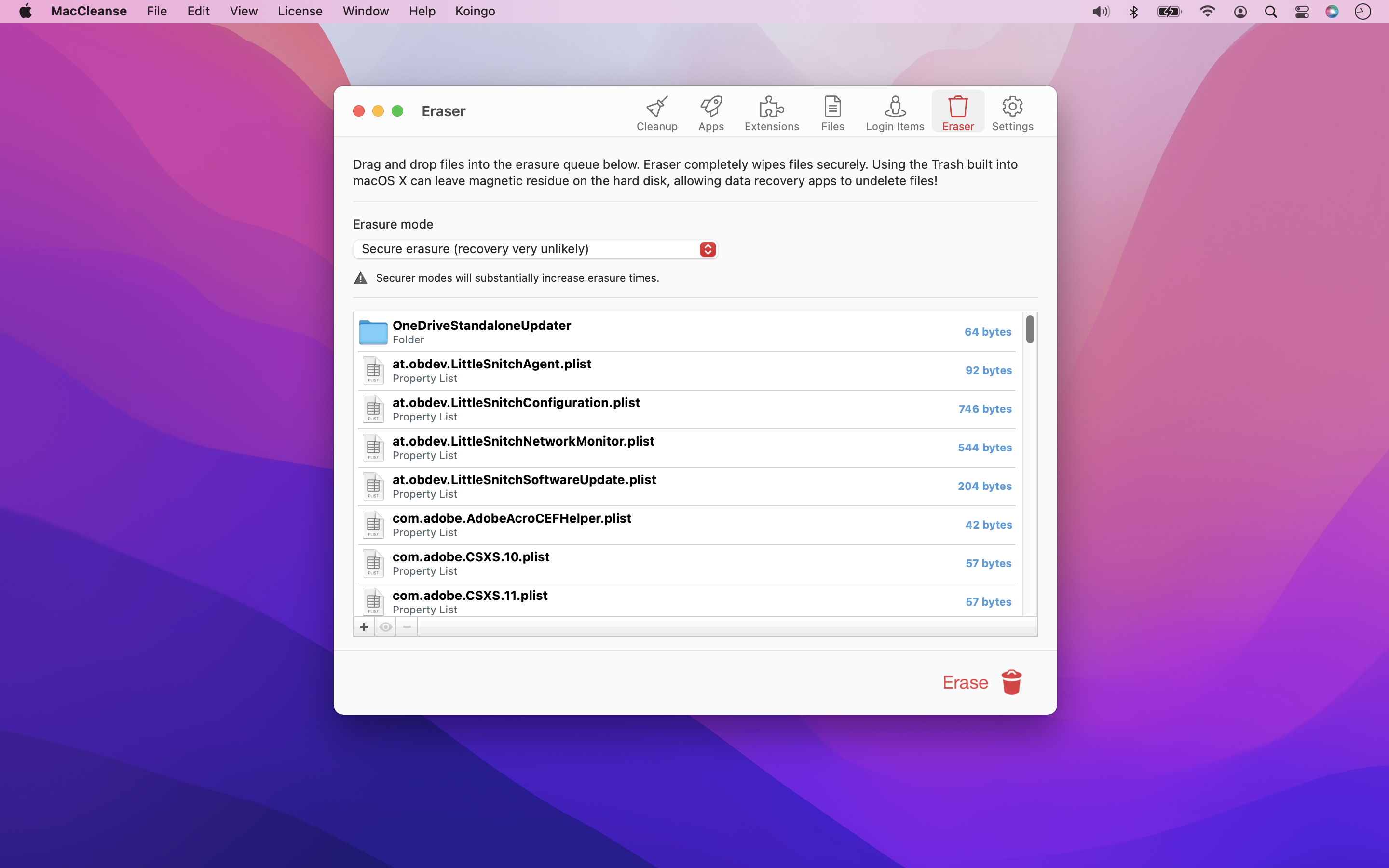
Task: Open the Help menu
Action: point(422,12)
